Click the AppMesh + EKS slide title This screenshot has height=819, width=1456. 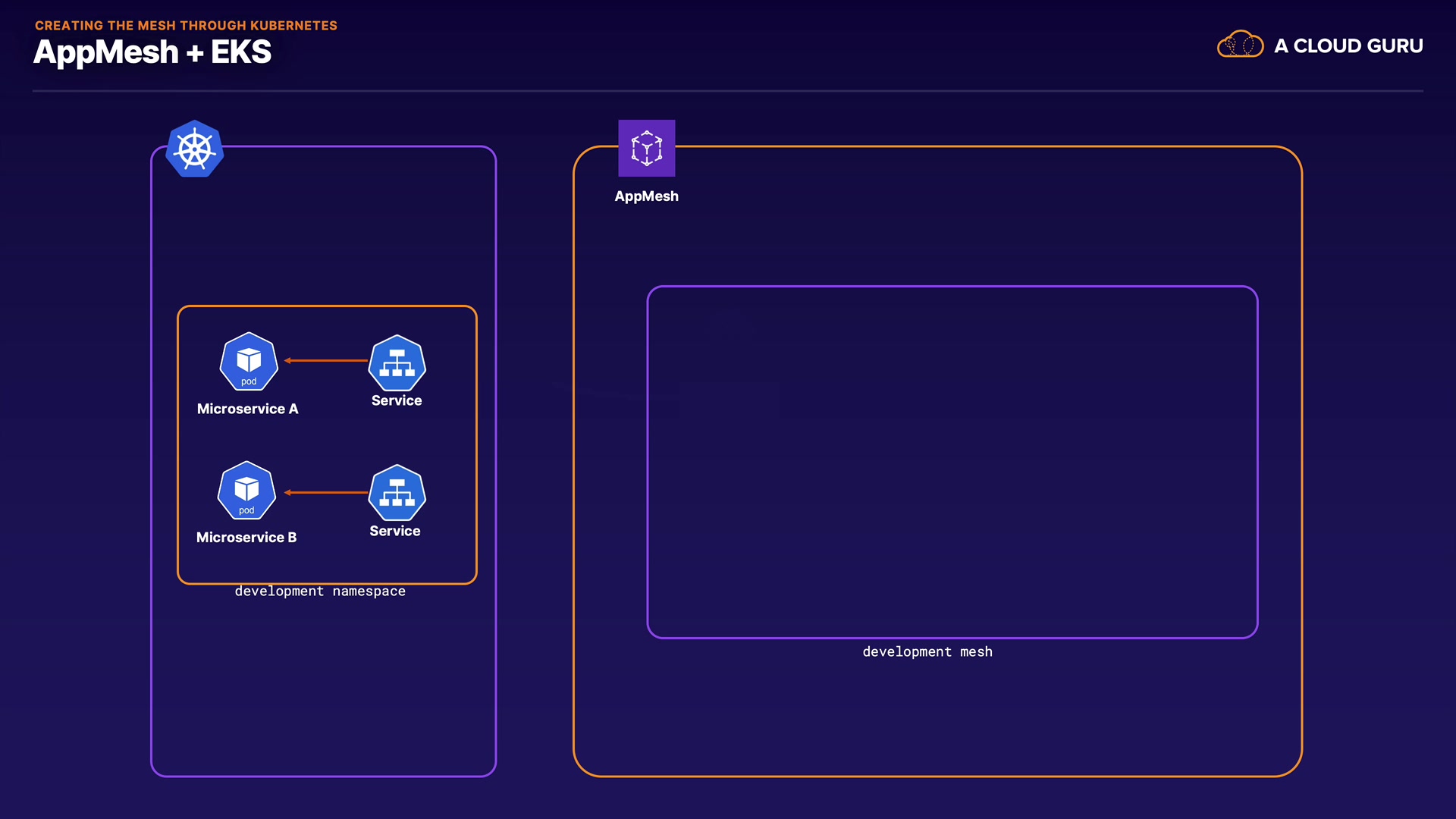point(152,52)
